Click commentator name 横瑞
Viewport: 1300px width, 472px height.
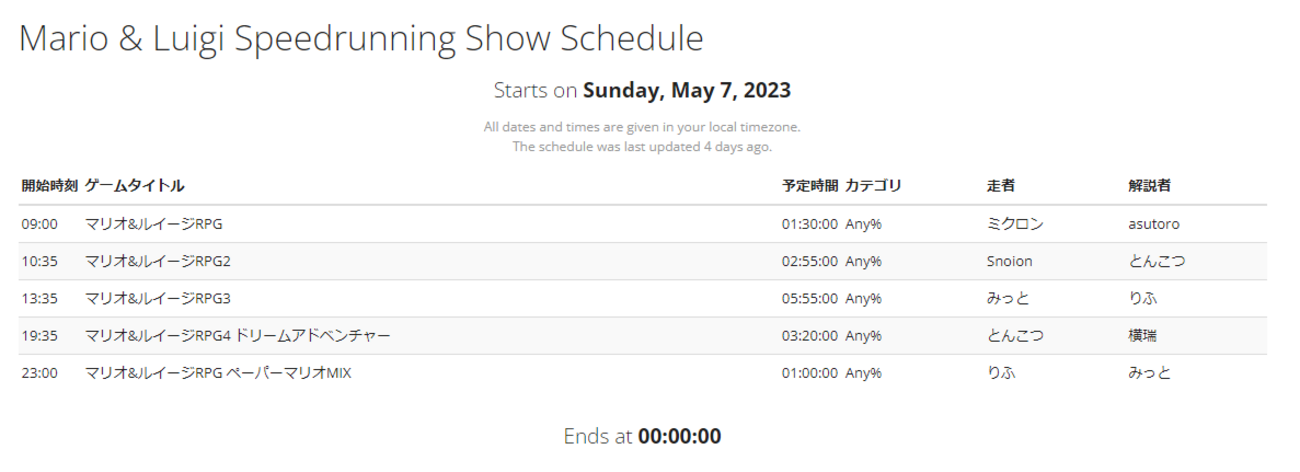pyautogui.click(x=1143, y=336)
